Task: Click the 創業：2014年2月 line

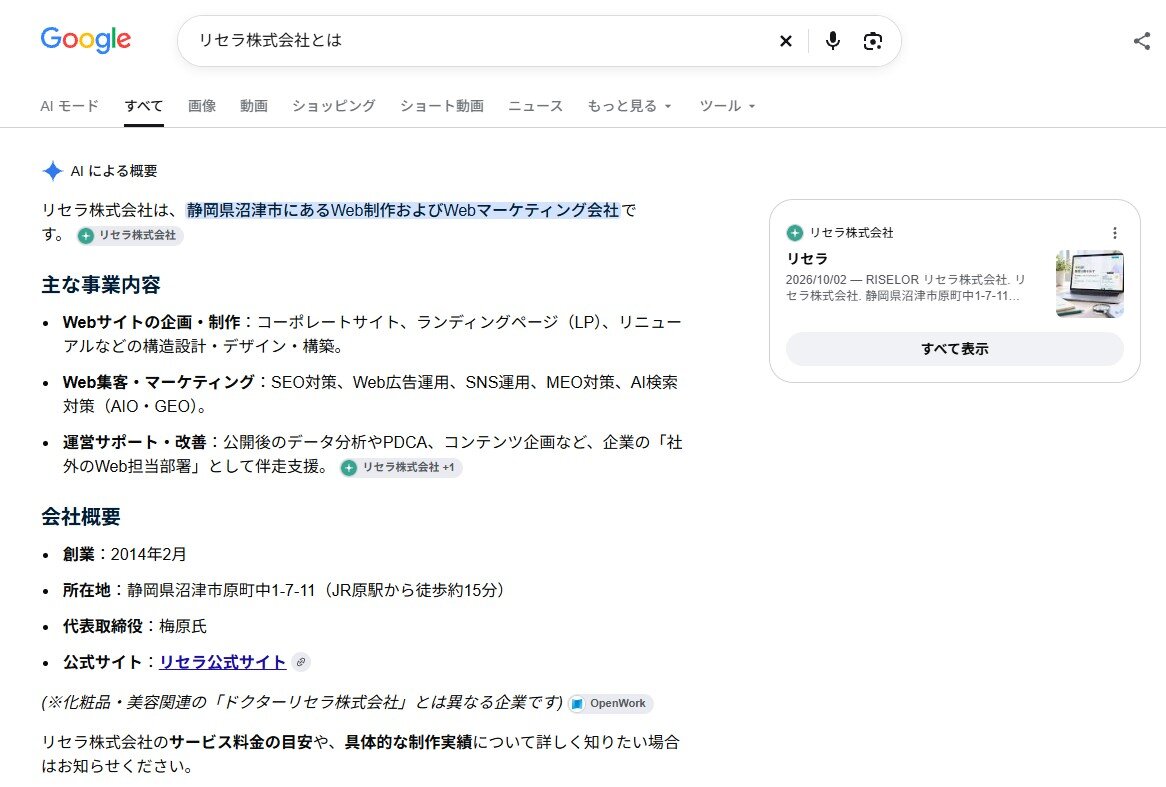Action: (124, 554)
